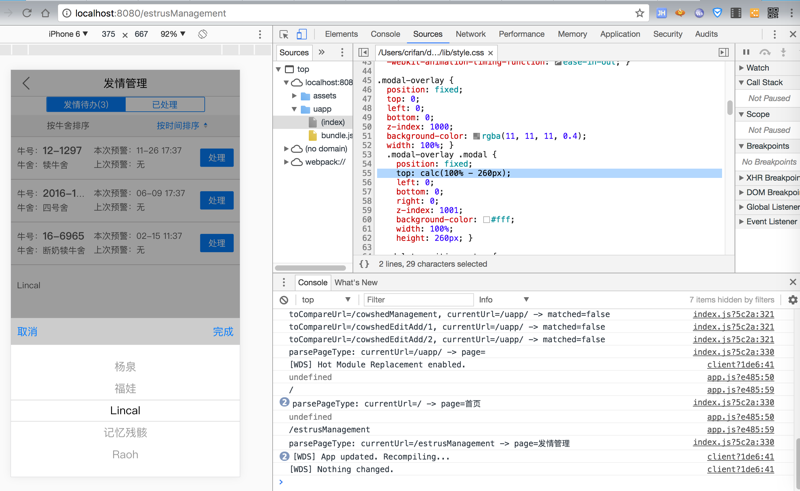This screenshot has height=491, width=800.
Task: Click 处理 button for cow 12–1297
Action: point(216,158)
